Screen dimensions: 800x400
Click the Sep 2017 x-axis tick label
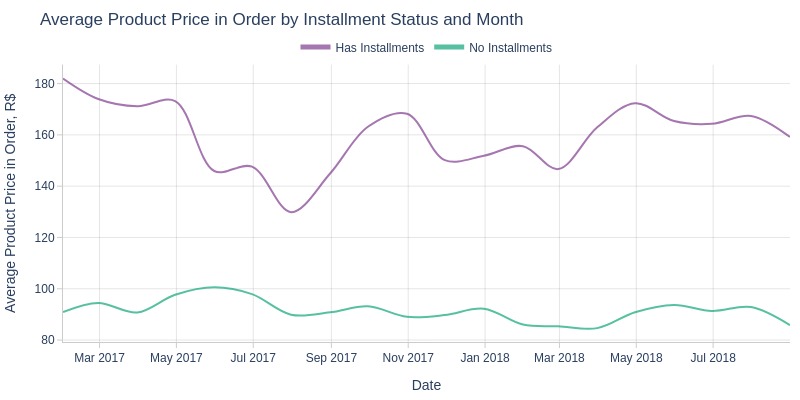click(x=331, y=358)
